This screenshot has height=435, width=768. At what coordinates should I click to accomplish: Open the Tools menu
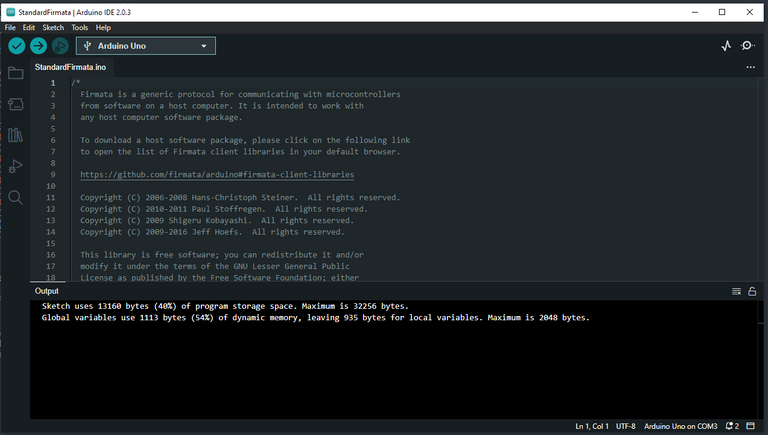point(80,27)
